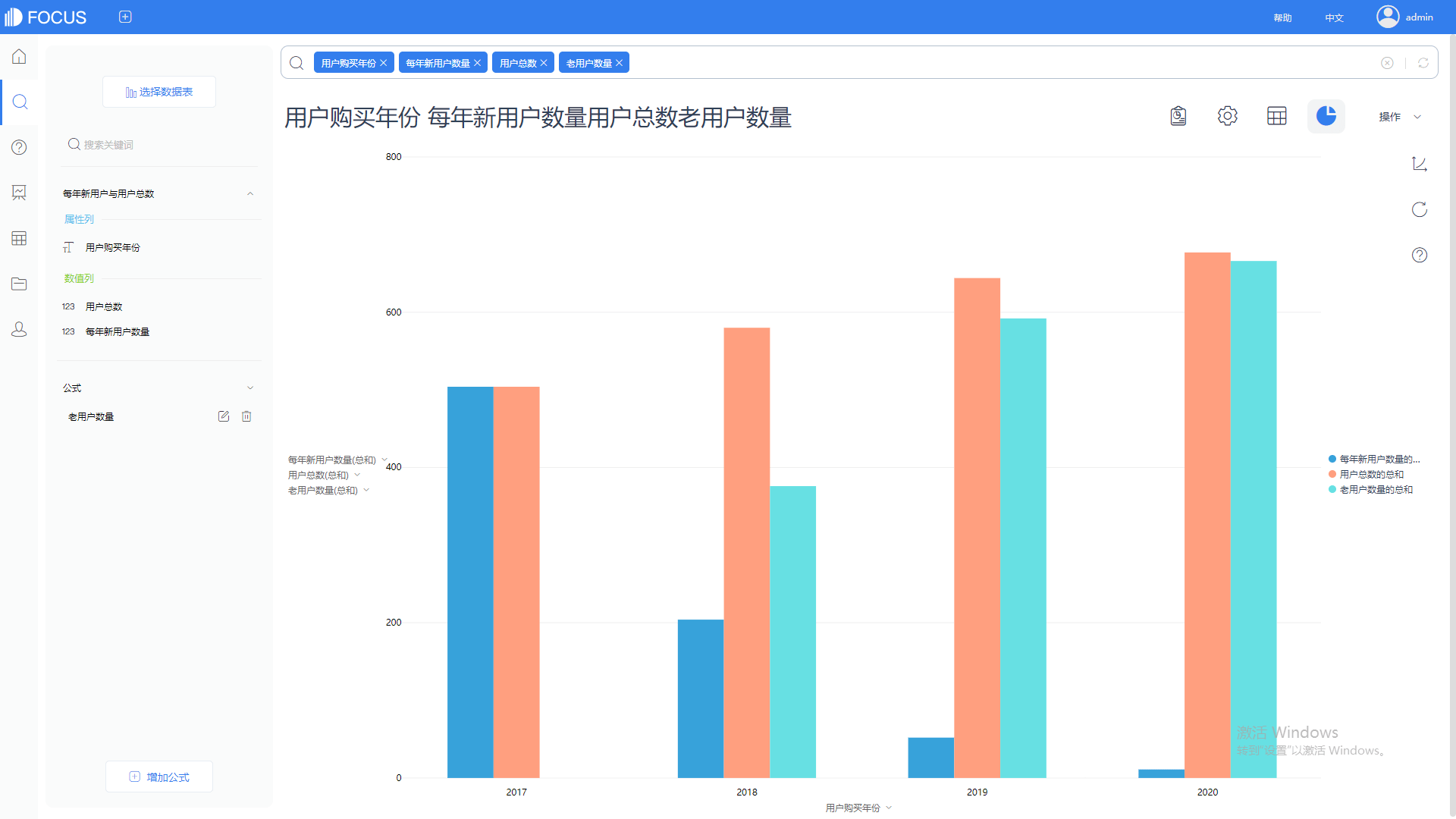Click the refresh/sync icon
The image size is (1456, 819).
1420,210
